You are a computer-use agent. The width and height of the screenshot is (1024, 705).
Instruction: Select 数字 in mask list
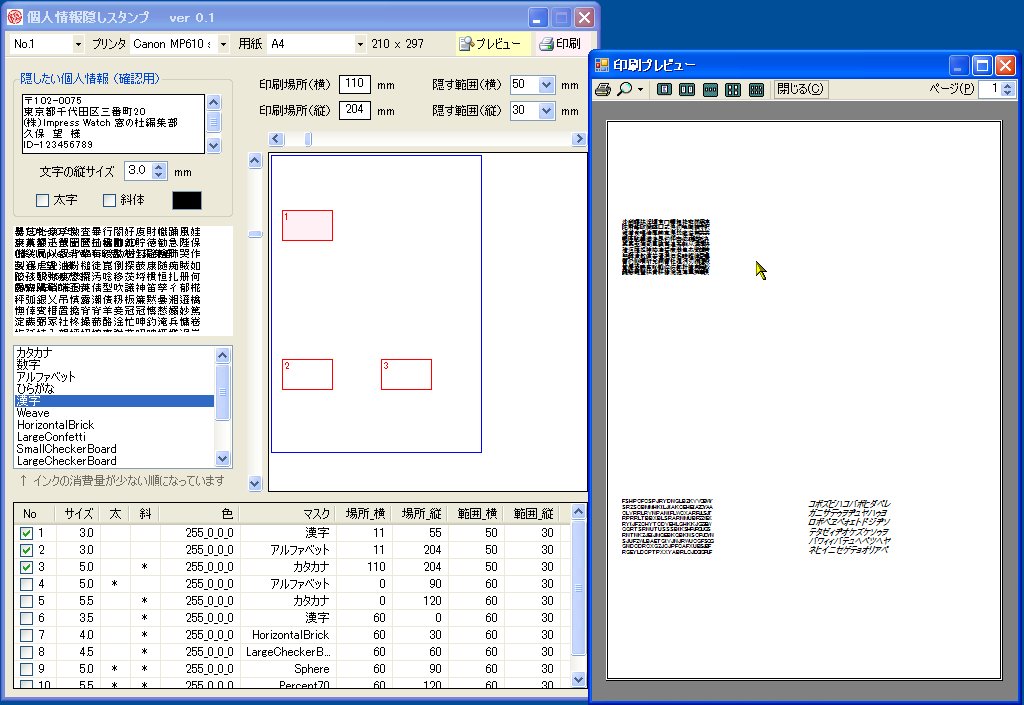(x=114, y=364)
